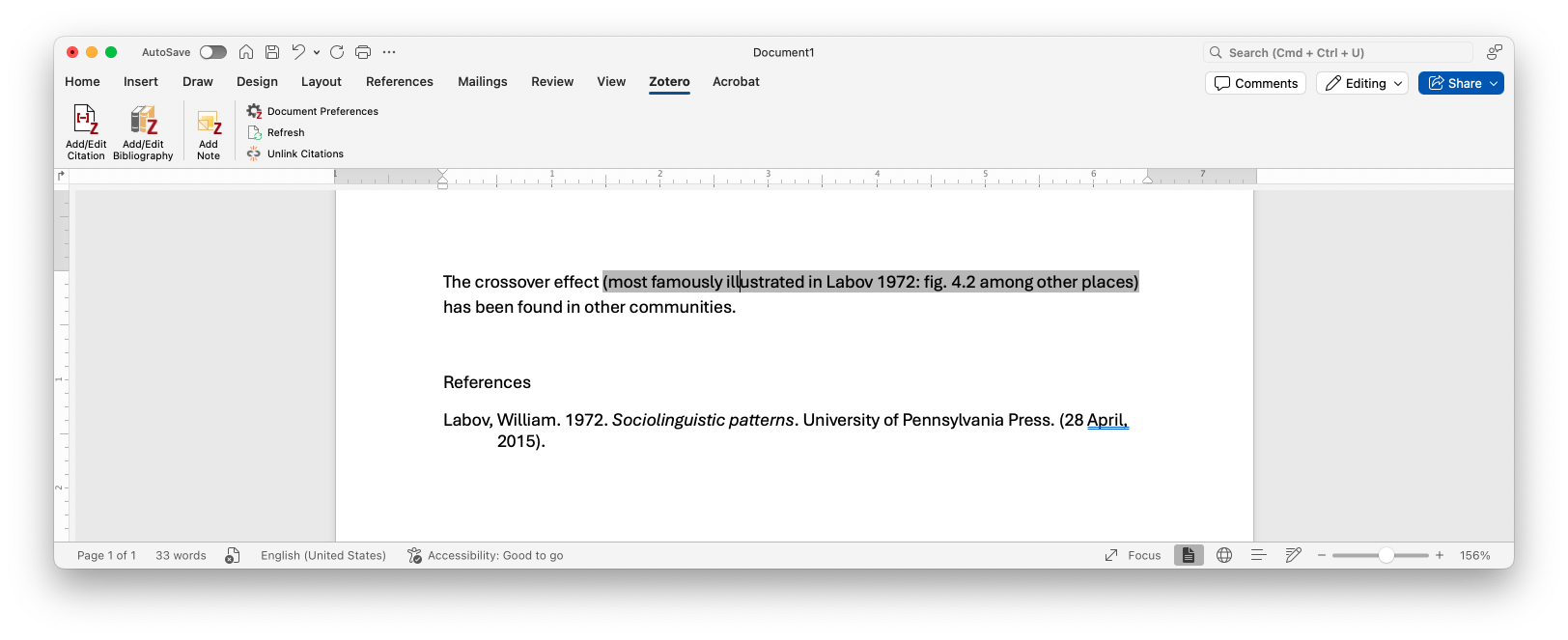Open the Editing mode dropdown
Viewport: 1568px width, 640px height.
[1362, 83]
